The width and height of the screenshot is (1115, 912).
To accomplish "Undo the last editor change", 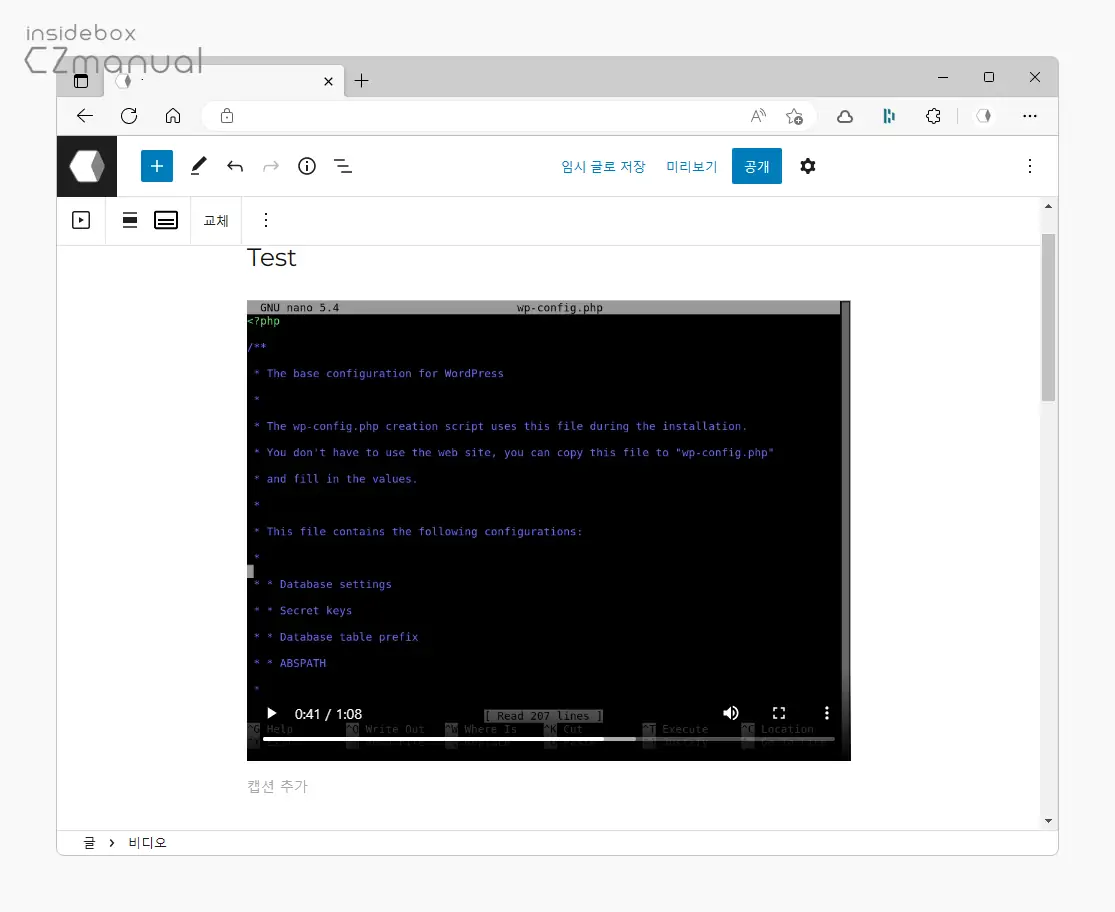I will coord(235,166).
